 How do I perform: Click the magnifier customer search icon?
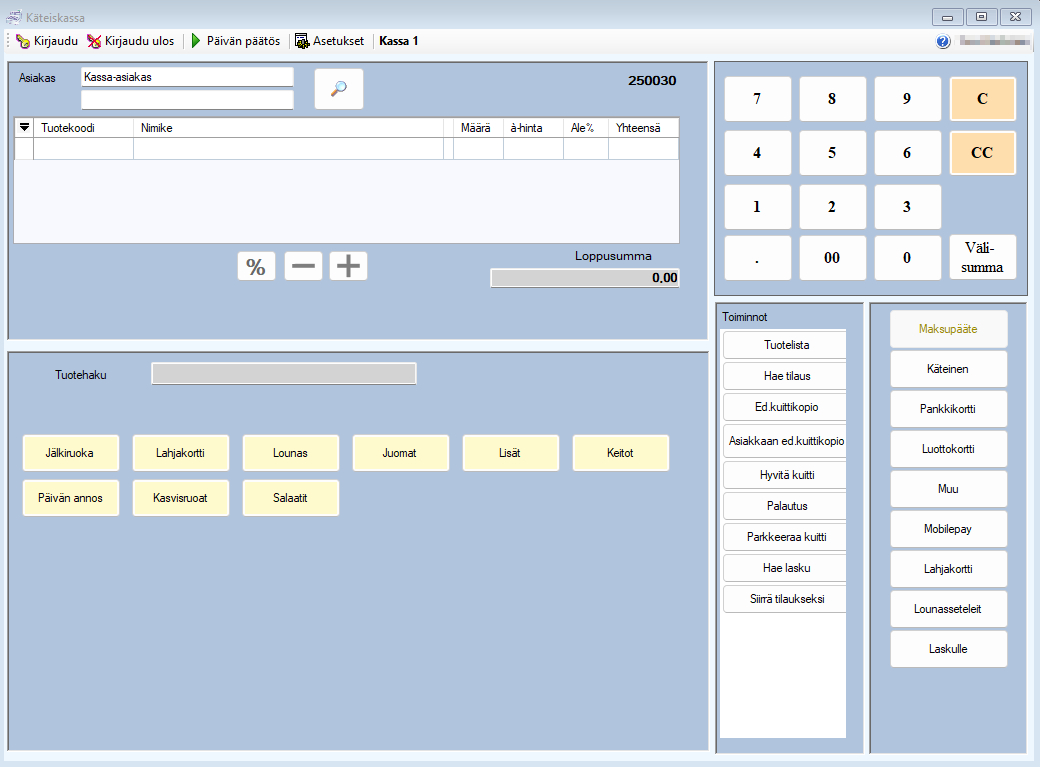coord(339,88)
